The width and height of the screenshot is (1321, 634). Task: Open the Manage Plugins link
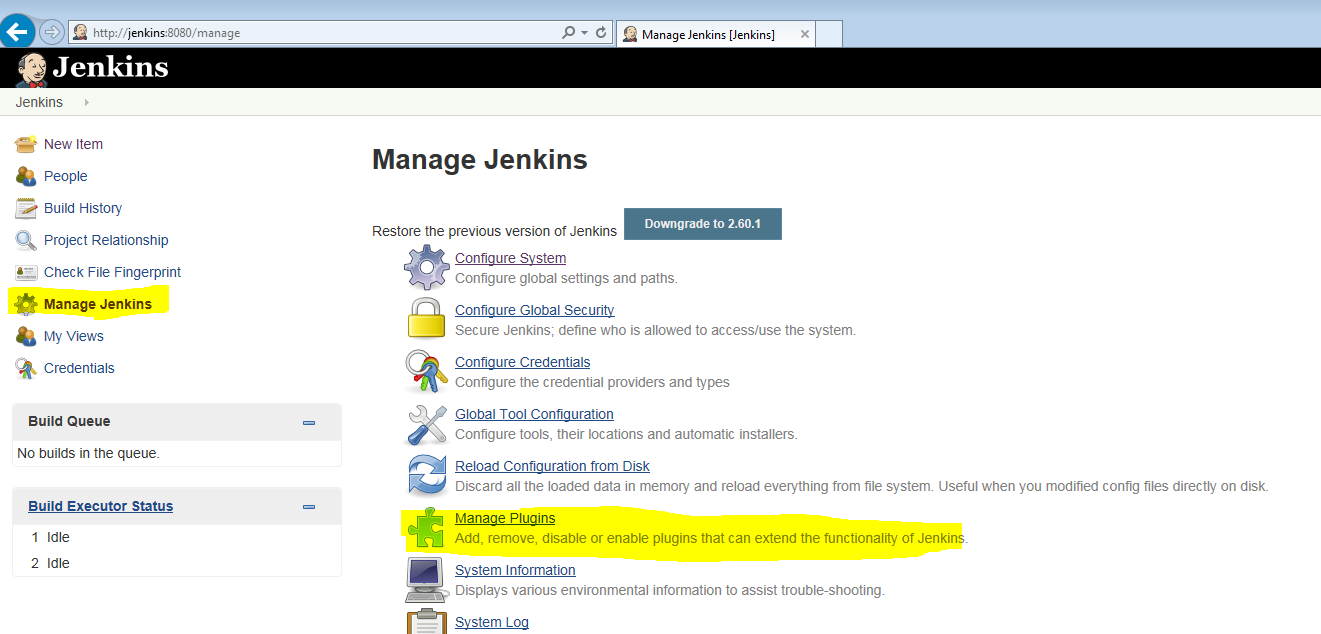pyautogui.click(x=505, y=518)
